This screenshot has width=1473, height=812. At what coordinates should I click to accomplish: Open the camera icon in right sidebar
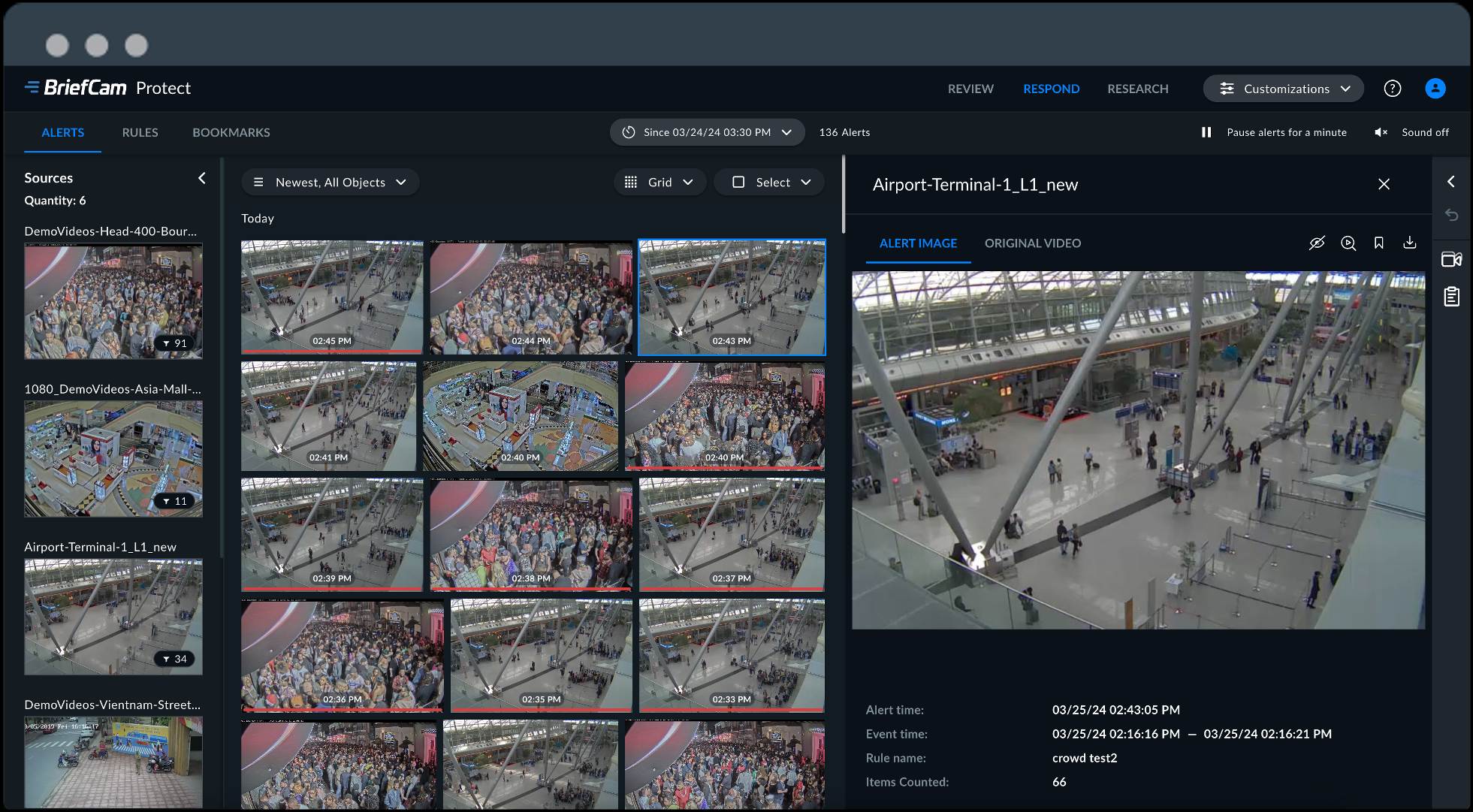pyautogui.click(x=1451, y=260)
